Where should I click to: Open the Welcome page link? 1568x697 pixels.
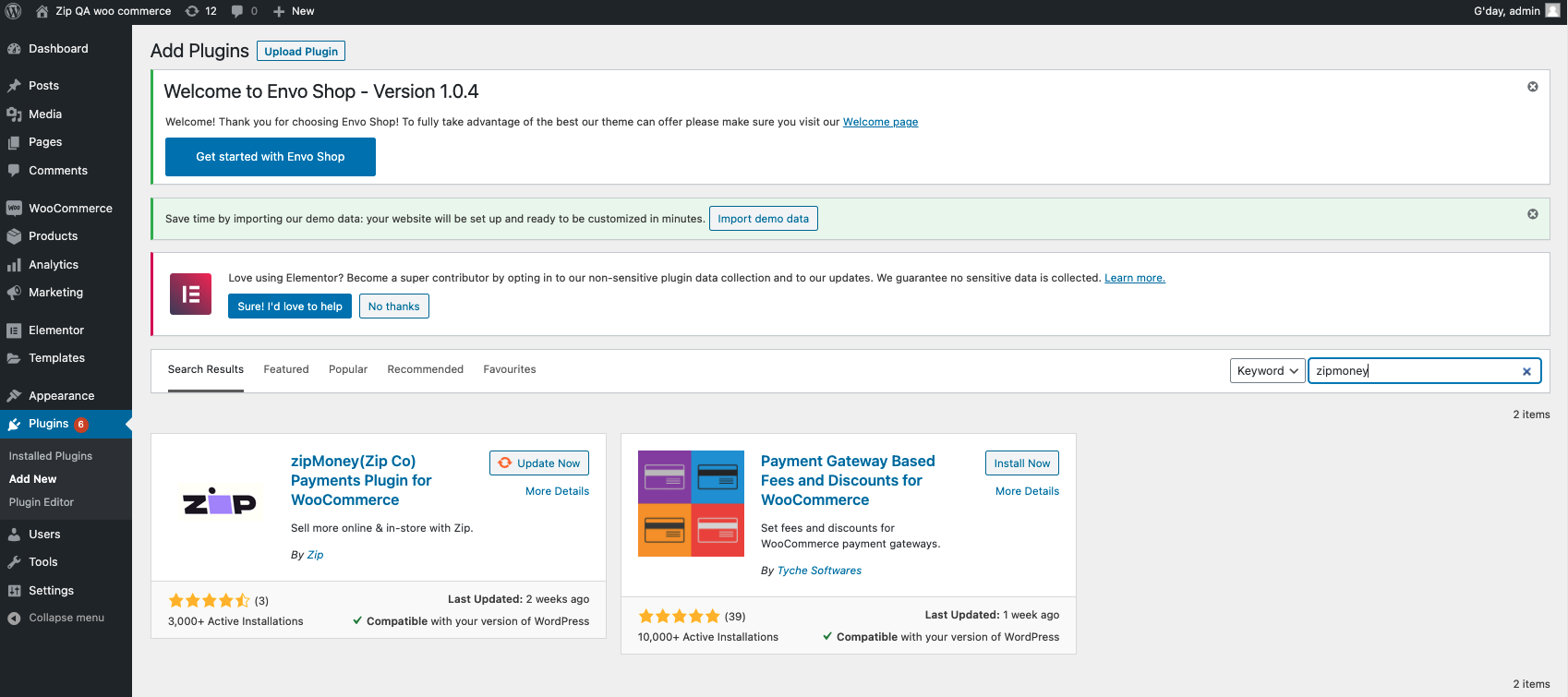[x=881, y=122]
